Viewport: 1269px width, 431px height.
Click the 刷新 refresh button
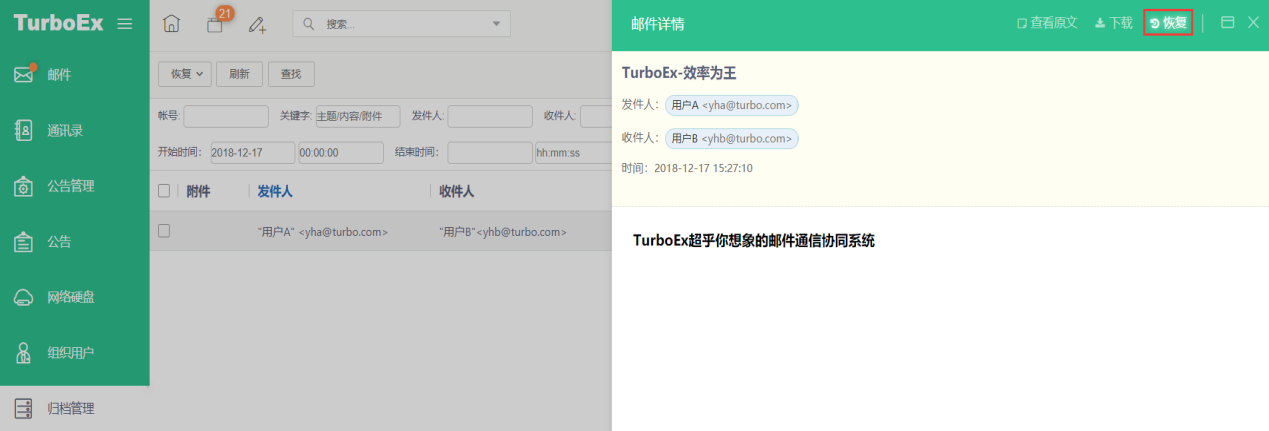click(239, 73)
